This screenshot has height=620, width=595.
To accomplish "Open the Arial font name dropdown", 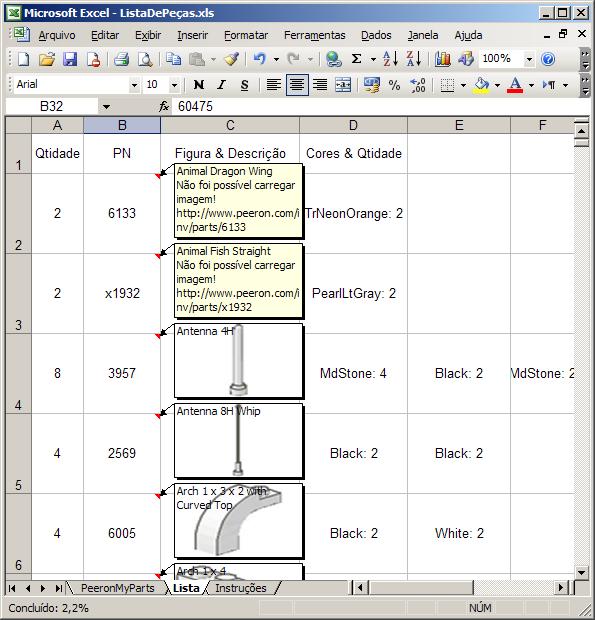I will tap(134, 85).
